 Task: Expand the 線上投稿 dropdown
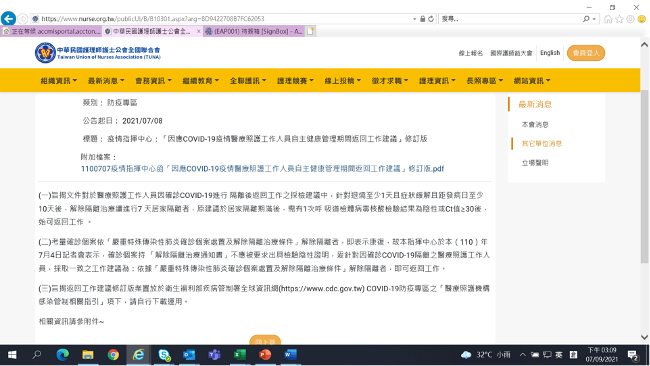point(342,81)
